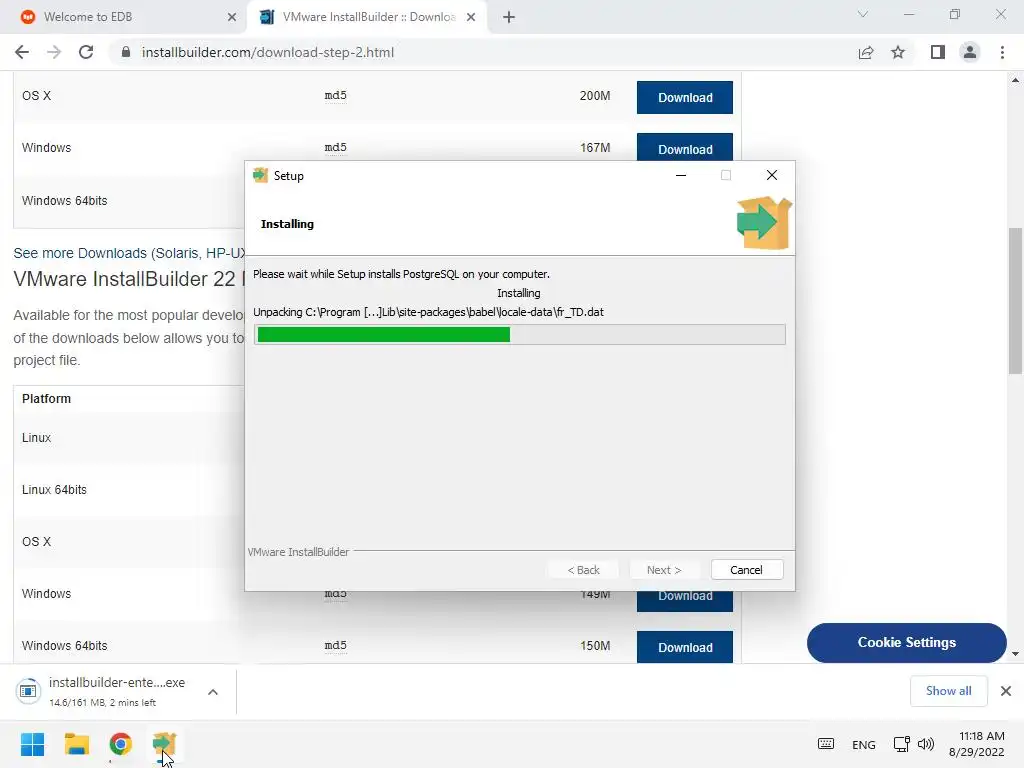The height and width of the screenshot is (768, 1024).
Task: Click the Setup title bar box icon
Action: pyautogui.click(x=261, y=175)
